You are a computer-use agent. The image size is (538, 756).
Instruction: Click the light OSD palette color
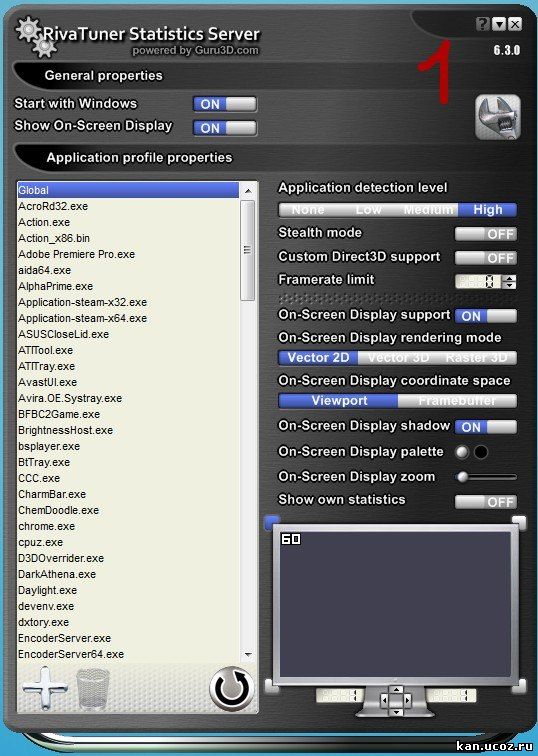(x=462, y=452)
